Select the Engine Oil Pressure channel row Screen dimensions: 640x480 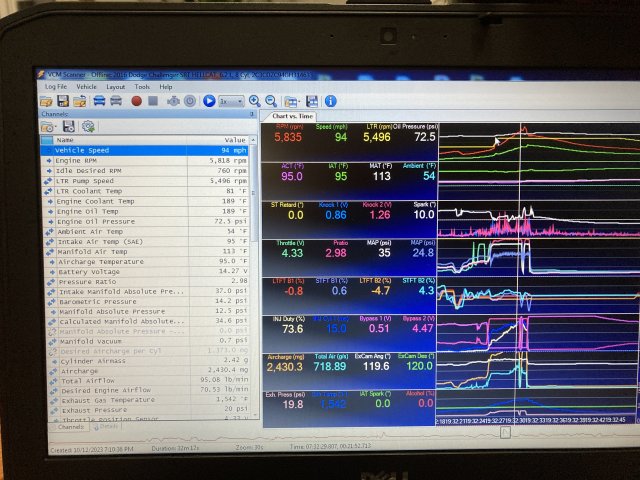point(147,222)
